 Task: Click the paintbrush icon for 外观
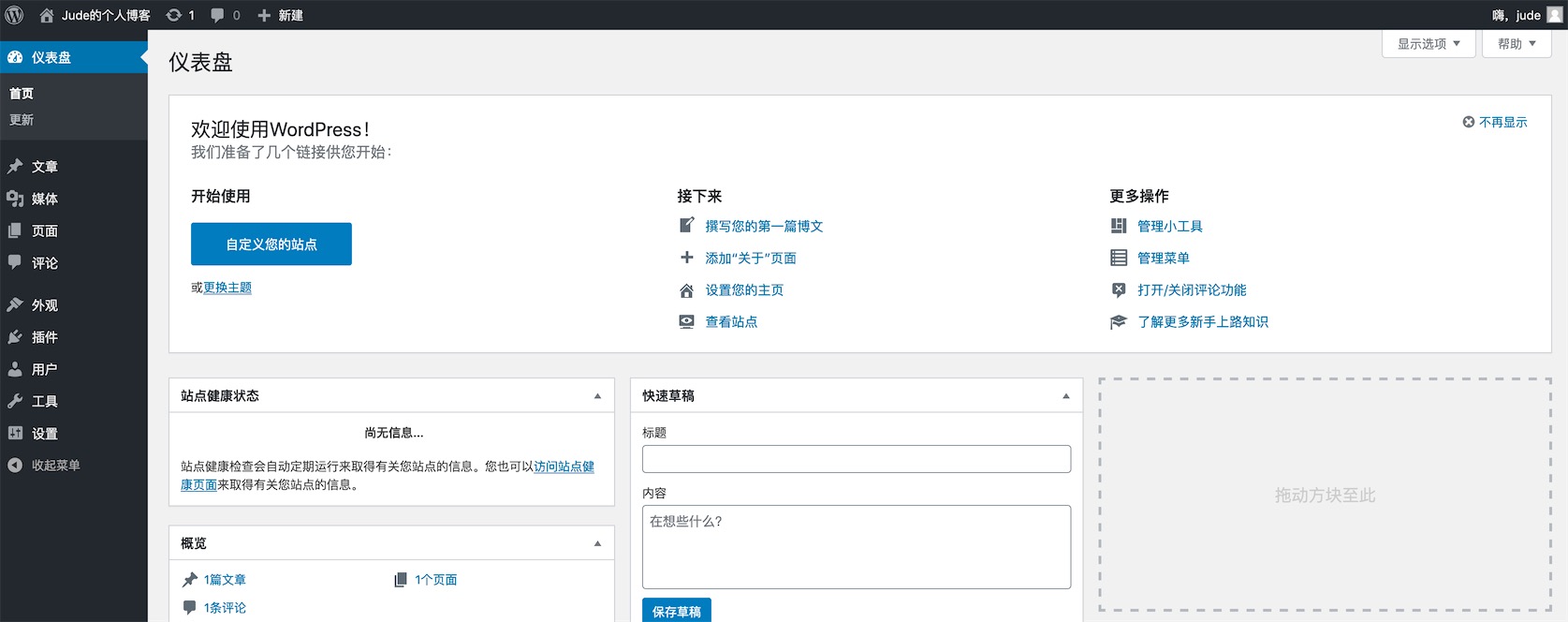click(x=15, y=304)
